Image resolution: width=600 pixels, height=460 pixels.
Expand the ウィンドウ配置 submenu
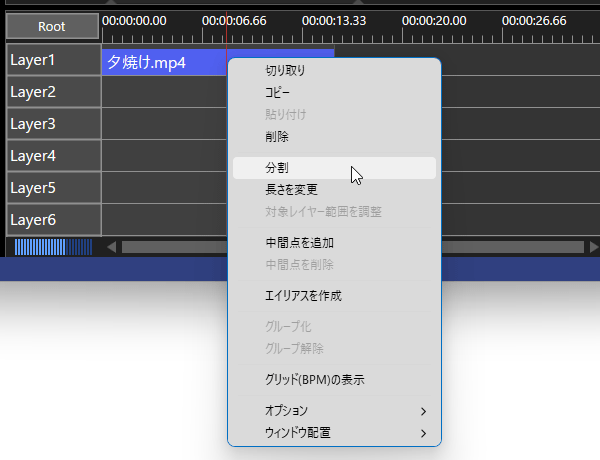click(334, 433)
